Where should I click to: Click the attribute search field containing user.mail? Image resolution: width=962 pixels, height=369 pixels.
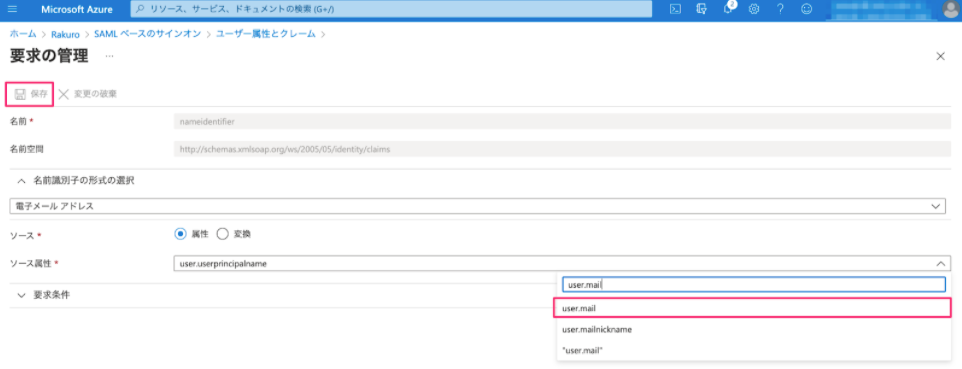point(753,285)
